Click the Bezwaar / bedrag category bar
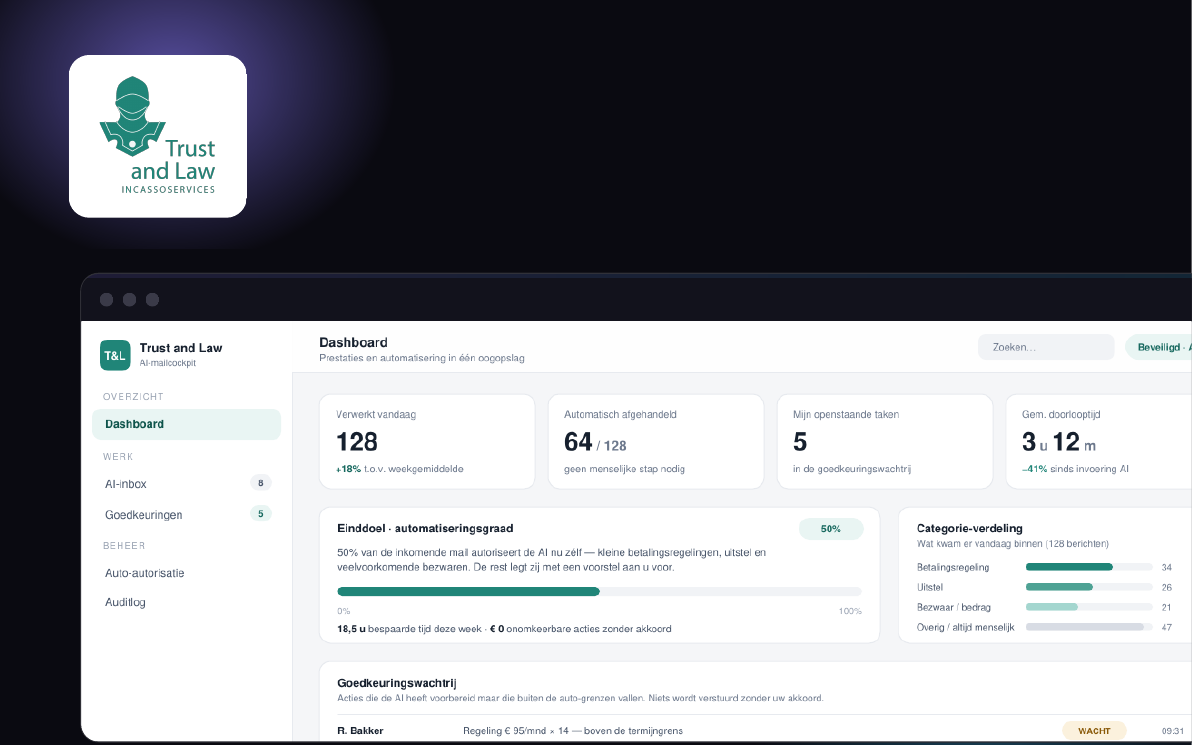The width and height of the screenshot is (1192, 745). click(x=1089, y=607)
